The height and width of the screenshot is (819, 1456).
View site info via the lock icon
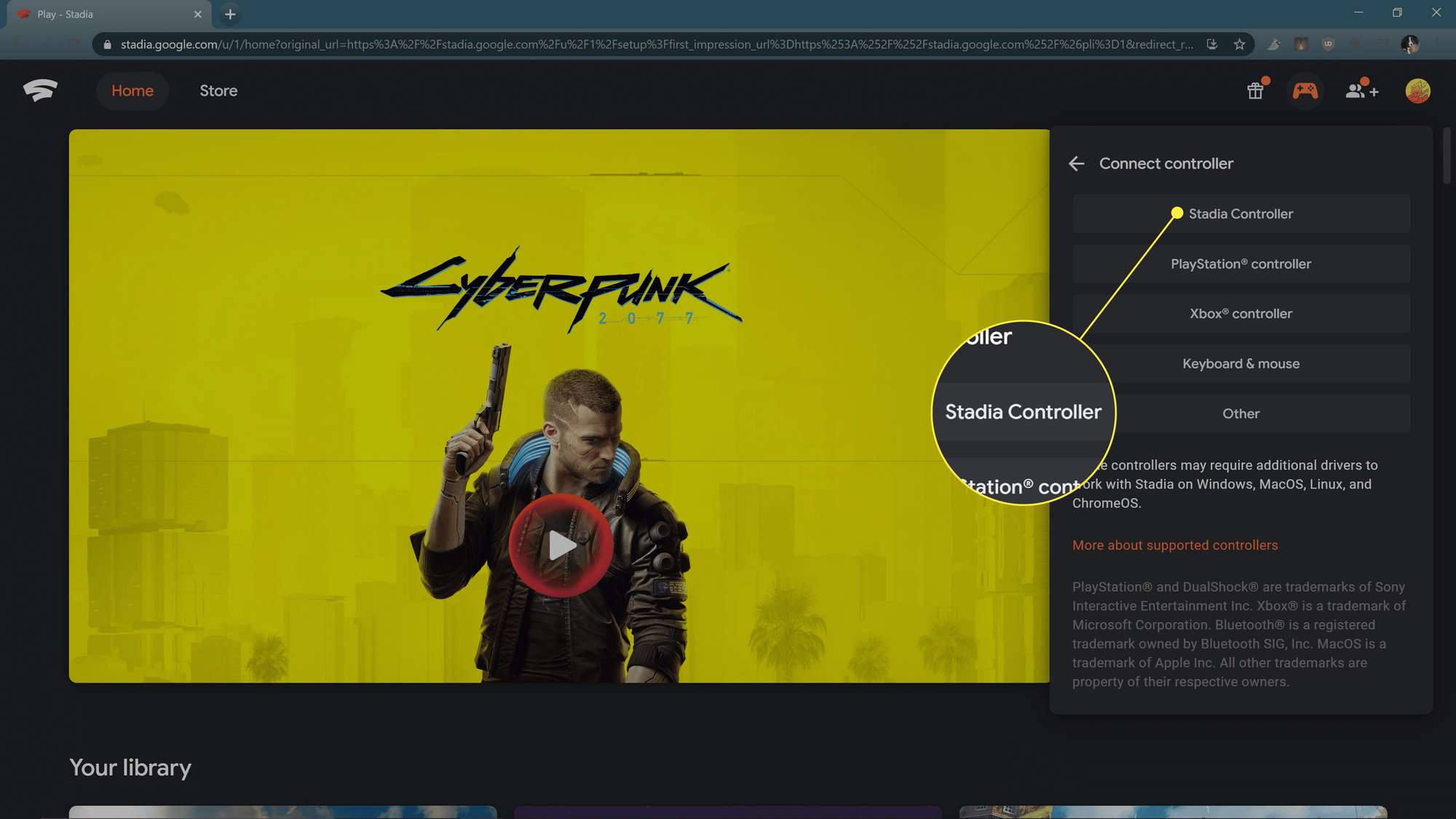click(108, 44)
